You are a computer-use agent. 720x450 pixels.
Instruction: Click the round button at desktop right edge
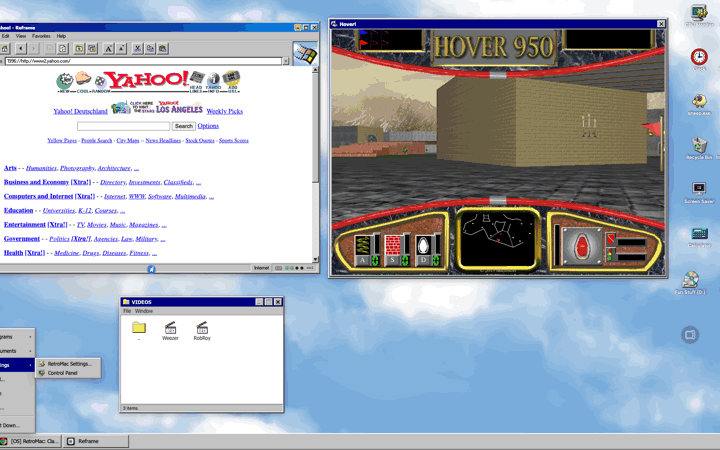pyautogui.click(x=690, y=335)
